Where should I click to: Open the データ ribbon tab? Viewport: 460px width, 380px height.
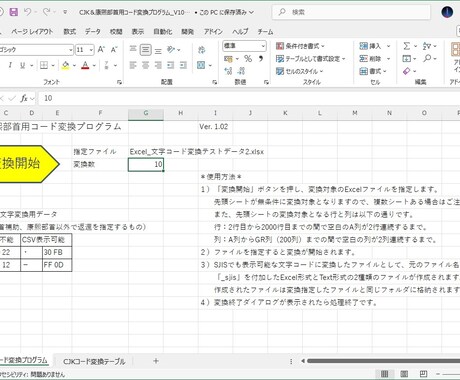tap(92, 32)
